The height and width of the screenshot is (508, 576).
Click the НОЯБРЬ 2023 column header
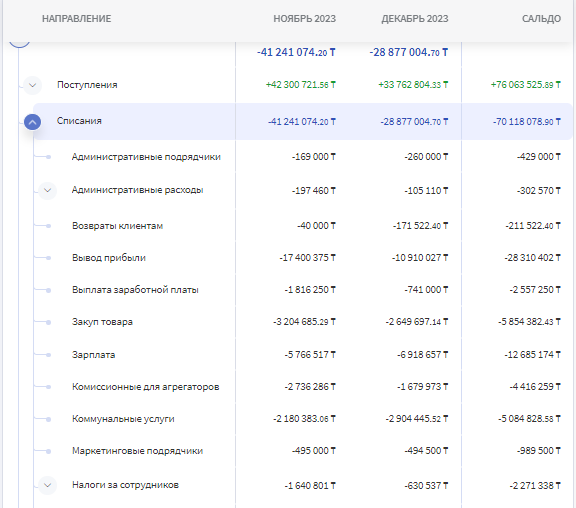tap(305, 19)
